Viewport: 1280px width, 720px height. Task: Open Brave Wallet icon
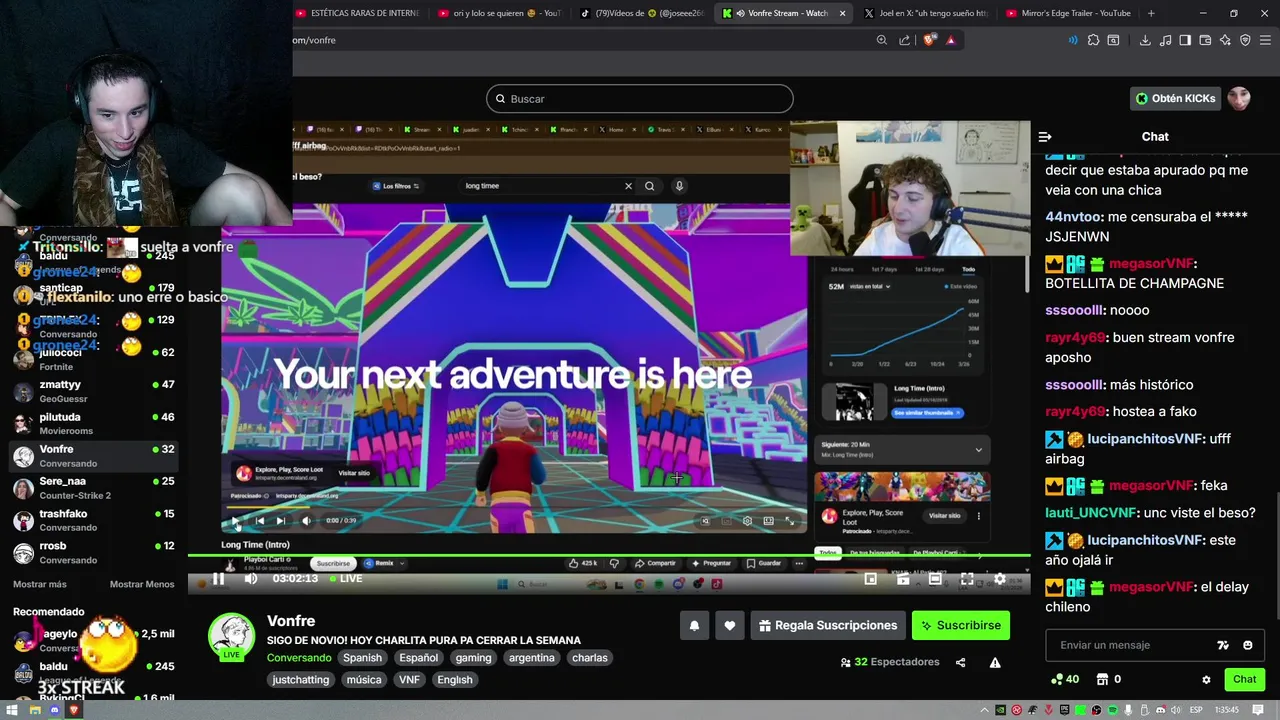(1204, 40)
